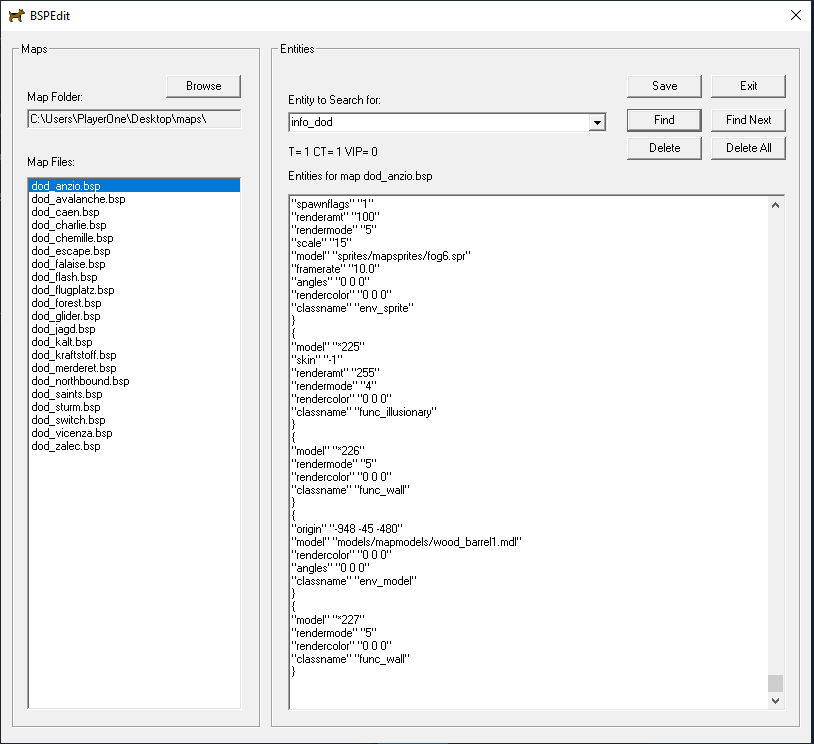Close the BSPEdit window
The width and height of the screenshot is (814, 744).
coord(795,16)
